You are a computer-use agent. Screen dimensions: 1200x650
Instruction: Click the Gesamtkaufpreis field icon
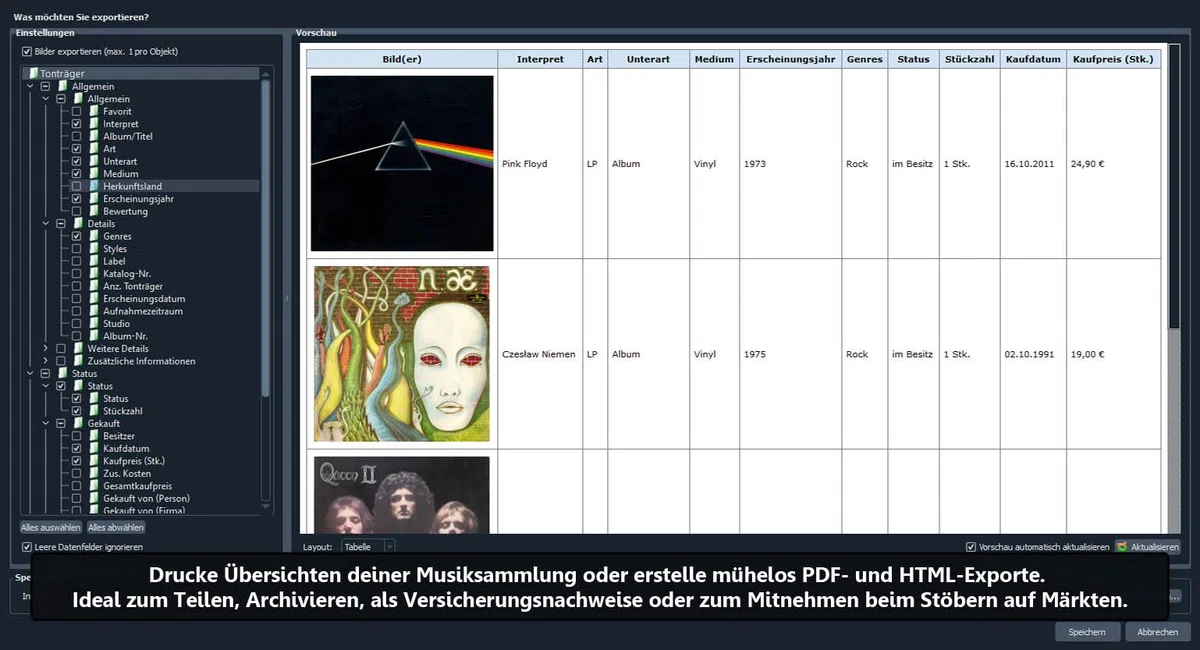pyautogui.click(x=93, y=486)
